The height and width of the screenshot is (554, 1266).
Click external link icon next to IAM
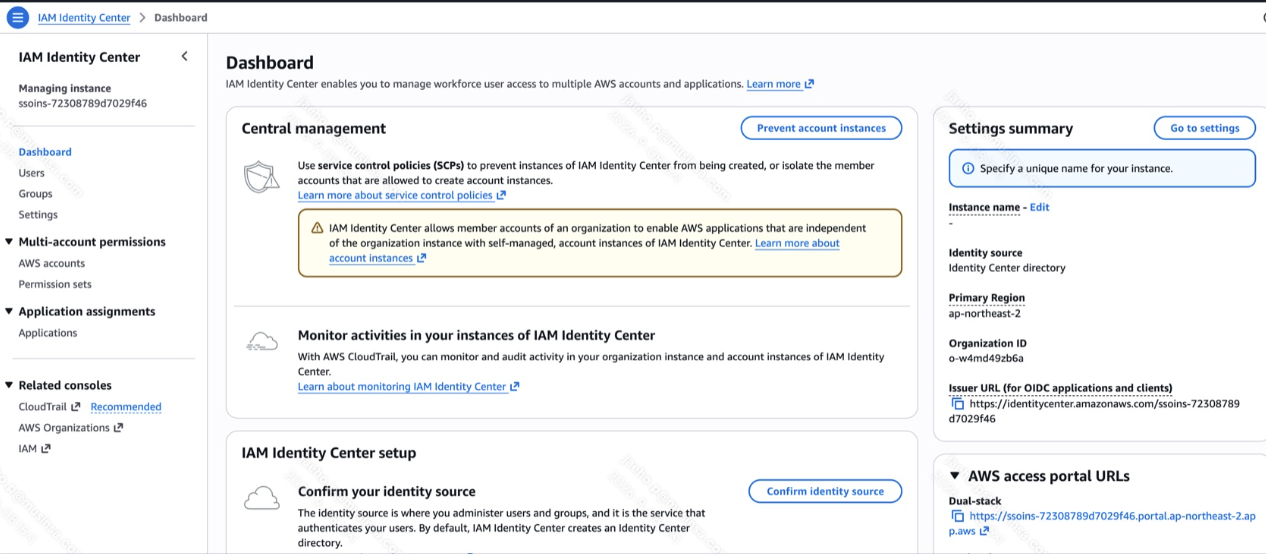(x=45, y=449)
